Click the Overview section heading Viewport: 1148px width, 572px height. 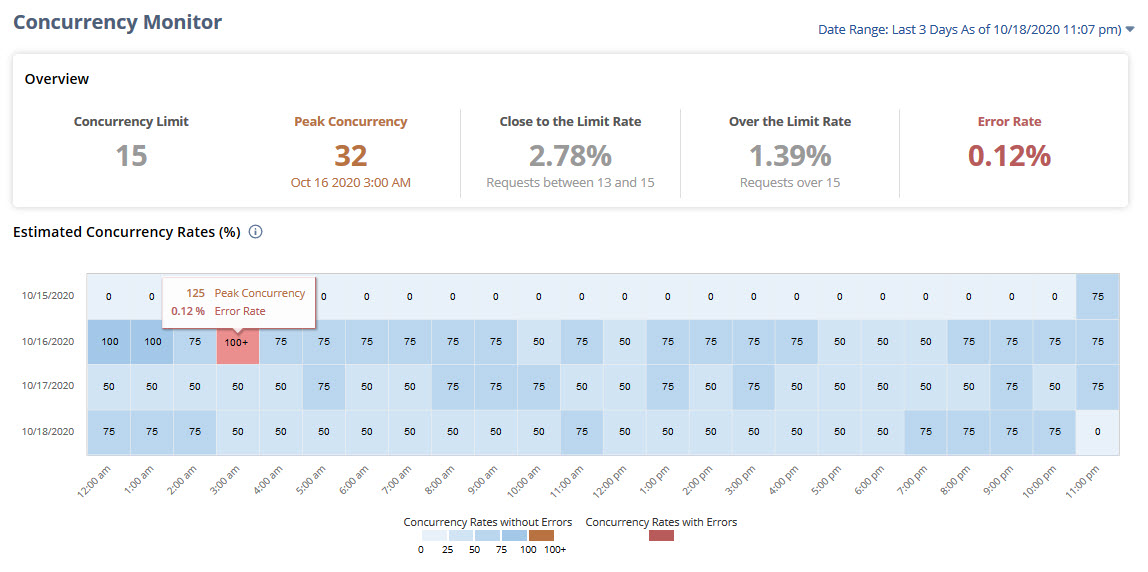57,79
